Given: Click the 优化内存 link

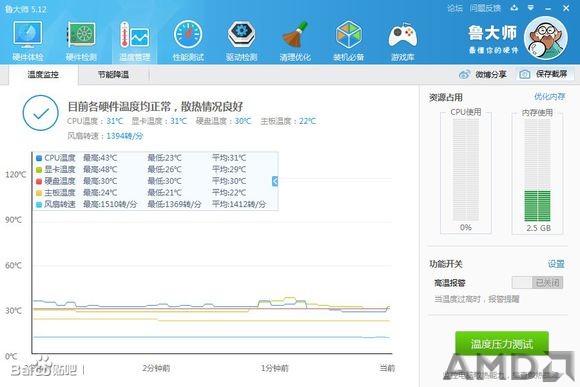Looking at the screenshot, I should point(549,97).
